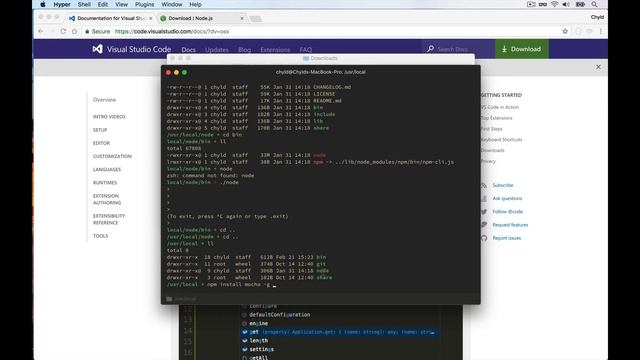Screen dimensions: 640x360
Task: Bookmark this page with the star icon
Action: click(x=565, y=31)
